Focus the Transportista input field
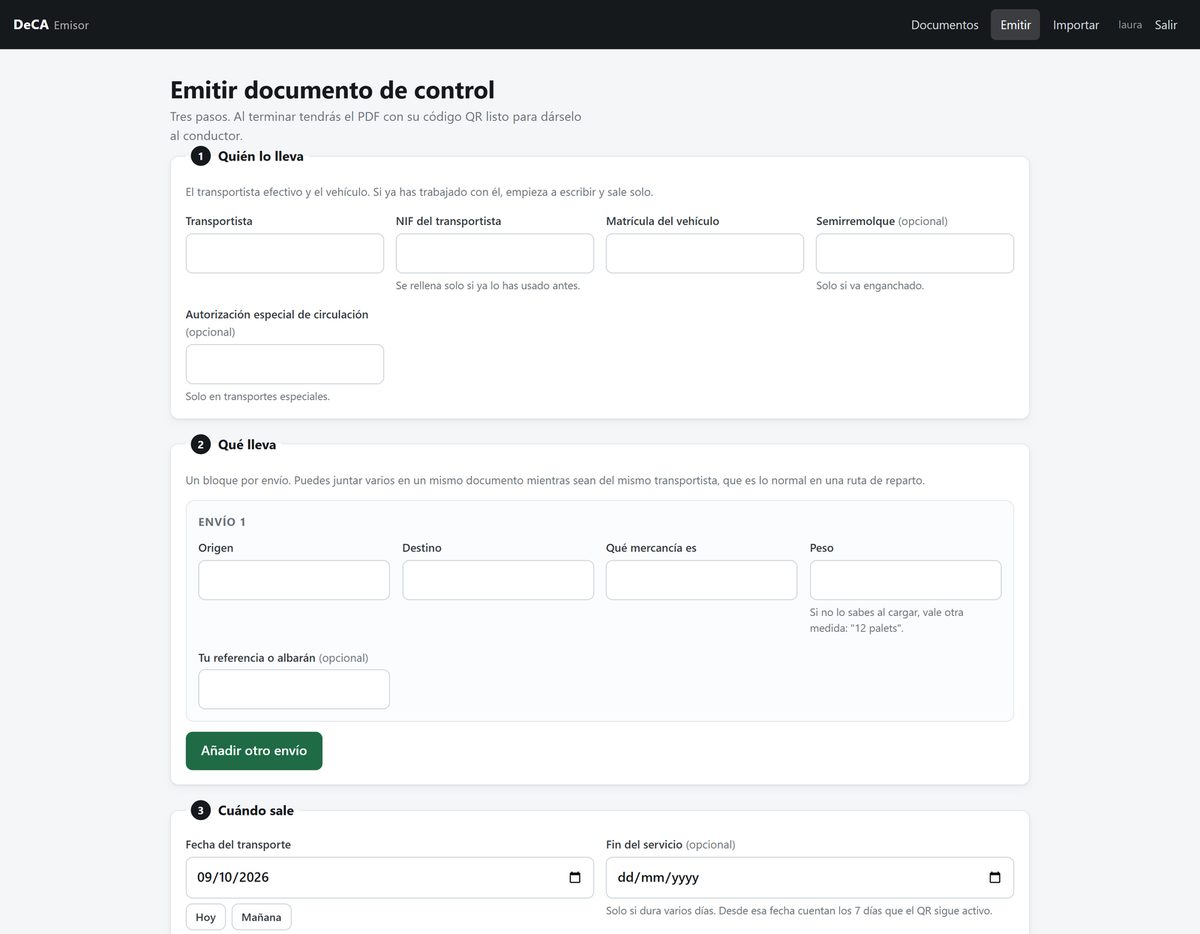Viewport: 1200px width, 934px height. tap(285, 253)
